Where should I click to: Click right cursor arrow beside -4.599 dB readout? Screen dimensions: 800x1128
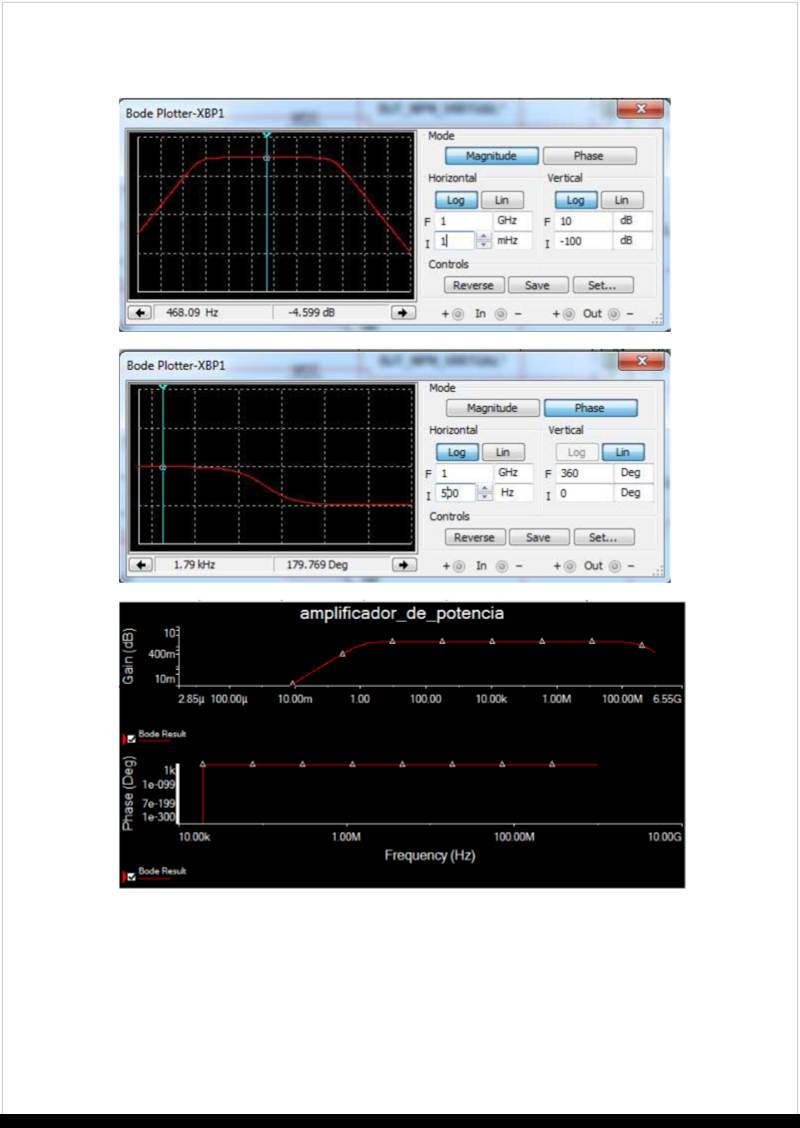tap(402, 313)
